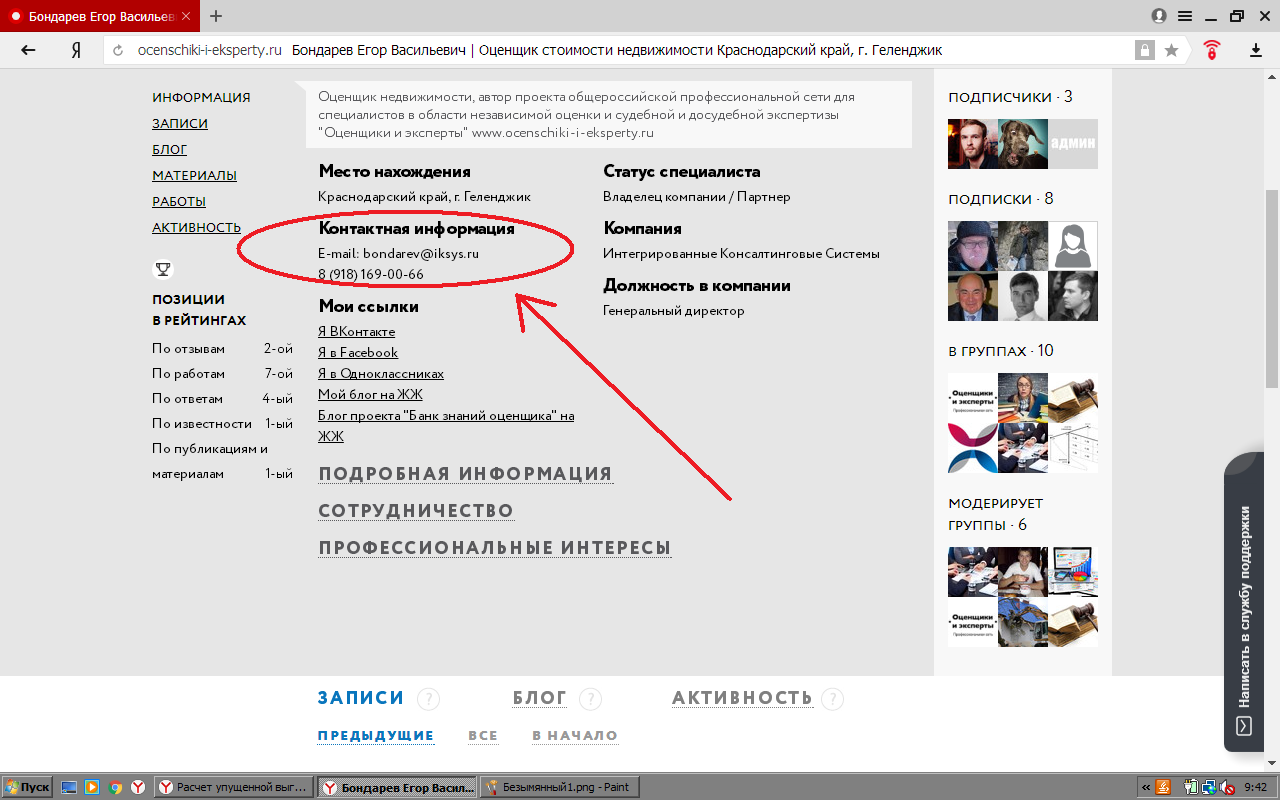
Task: Select МАТЕРИАЛЫ in the left menu
Action: (194, 176)
